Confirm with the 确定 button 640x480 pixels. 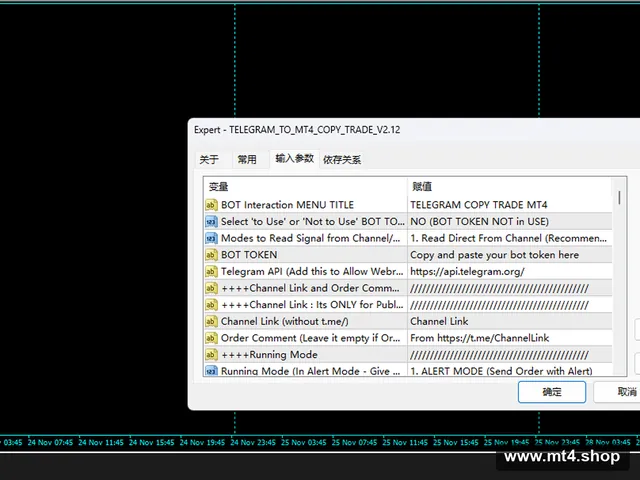coord(552,392)
